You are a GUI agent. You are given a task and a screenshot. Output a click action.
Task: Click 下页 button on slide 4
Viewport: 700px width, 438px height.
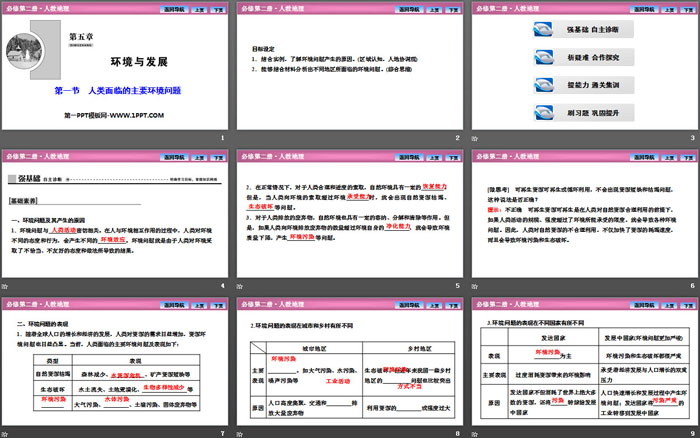tap(218, 157)
